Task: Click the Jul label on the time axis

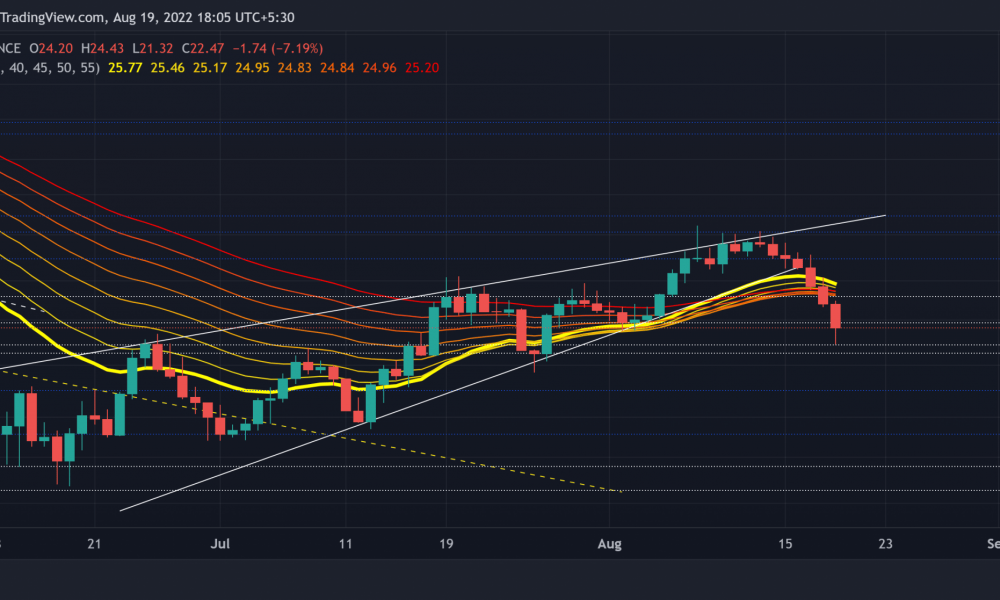Action: (x=220, y=544)
